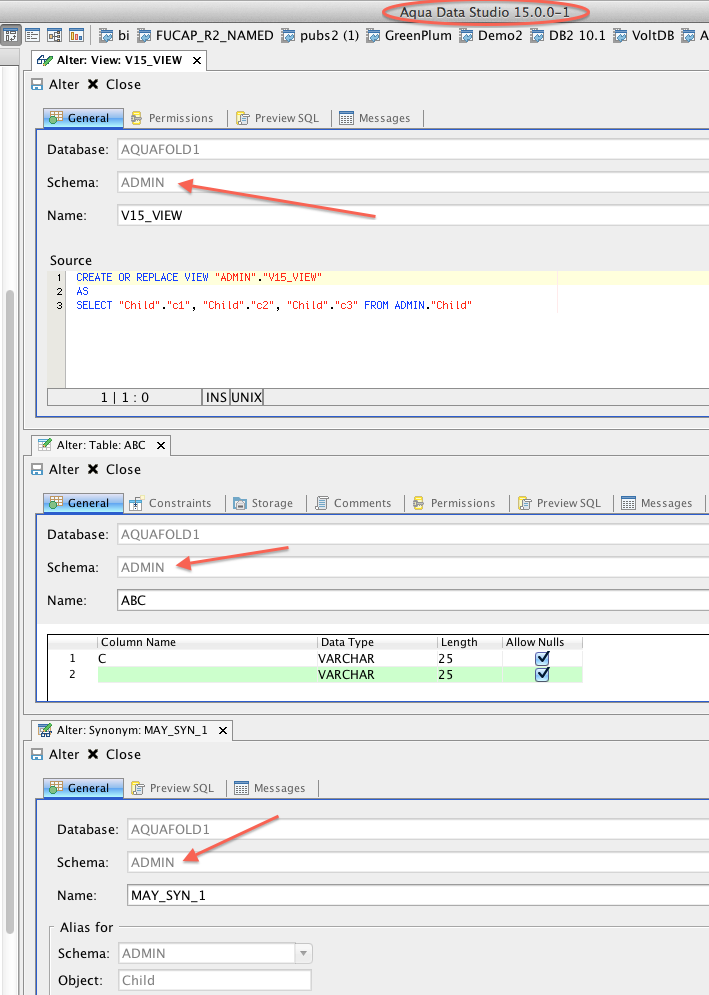Open the DB2 10.1 connection
This screenshot has height=995, width=709.
[x=568, y=36]
